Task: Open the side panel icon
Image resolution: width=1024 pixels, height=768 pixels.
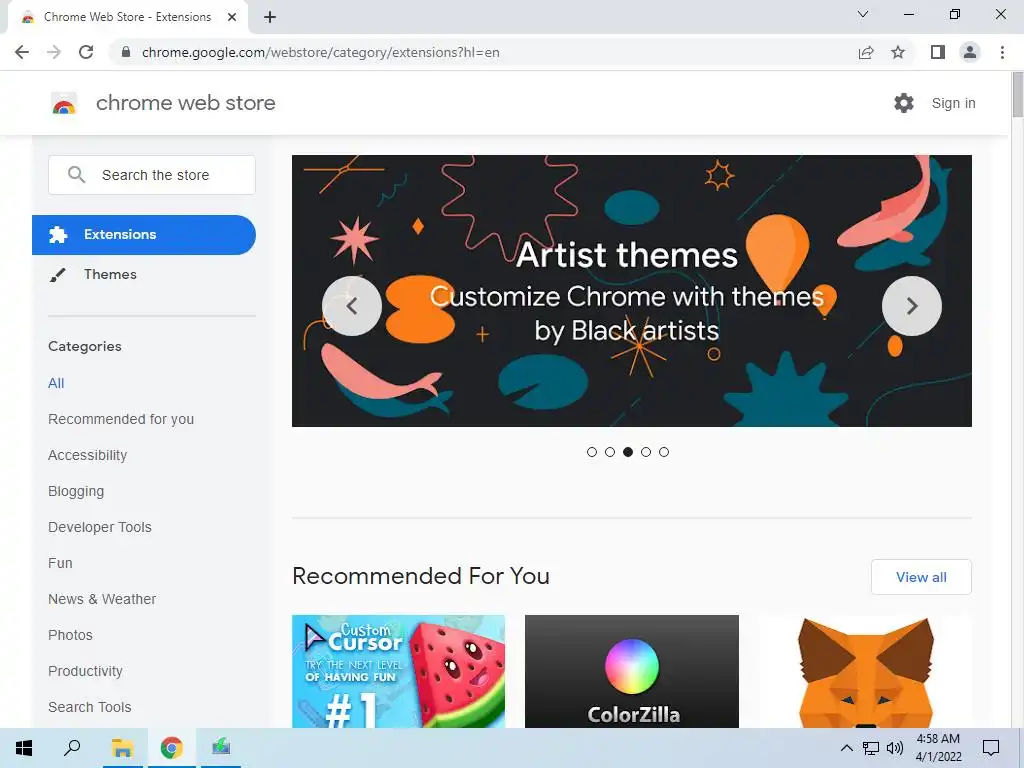Action: tap(938, 52)
